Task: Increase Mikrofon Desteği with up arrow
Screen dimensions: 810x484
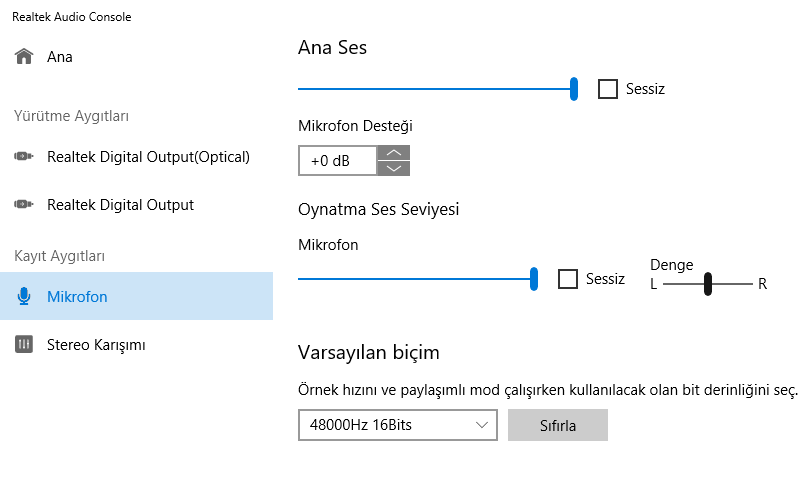Action: click(394, 153)
